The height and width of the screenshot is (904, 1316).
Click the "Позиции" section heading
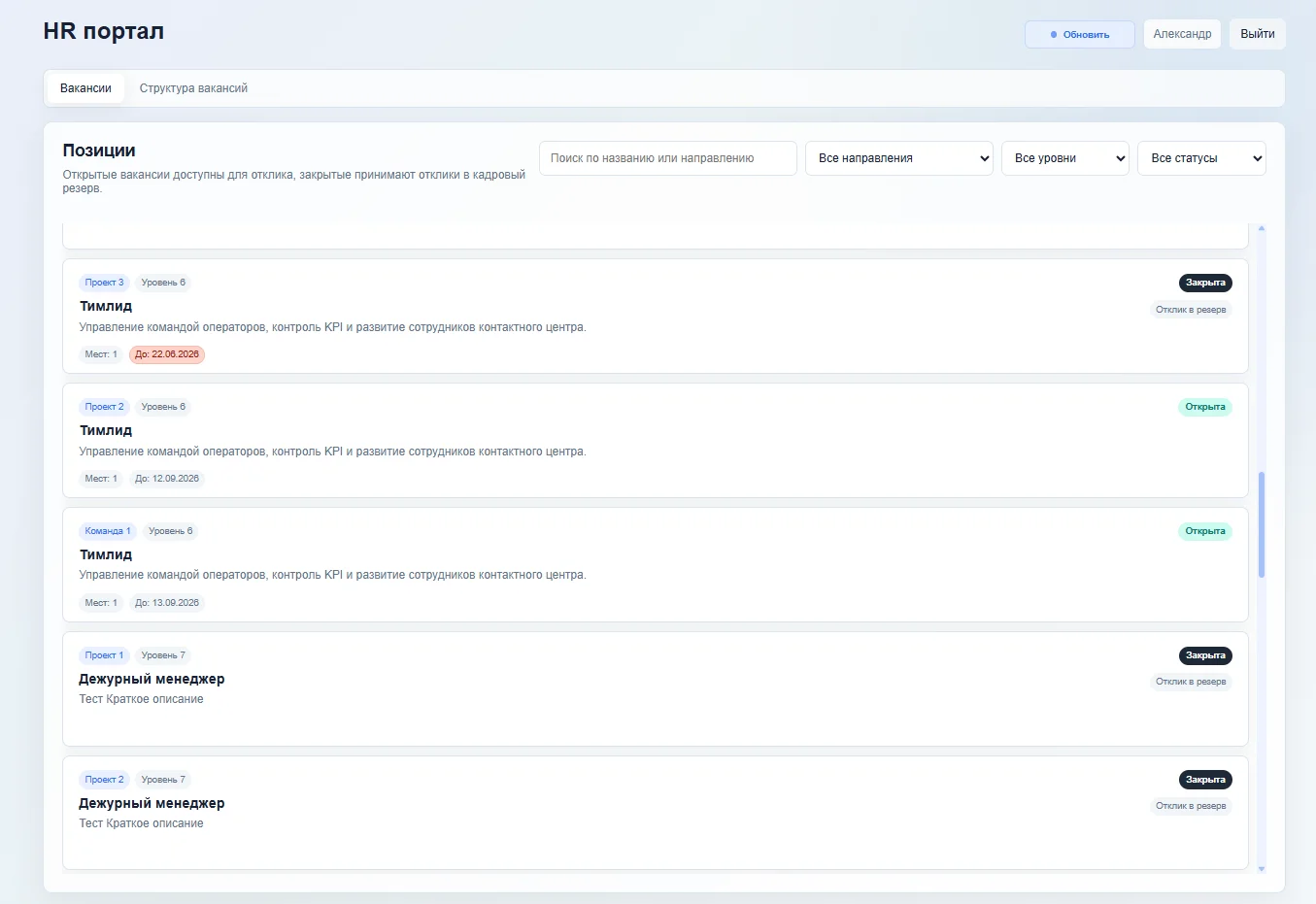pos(99,151)
